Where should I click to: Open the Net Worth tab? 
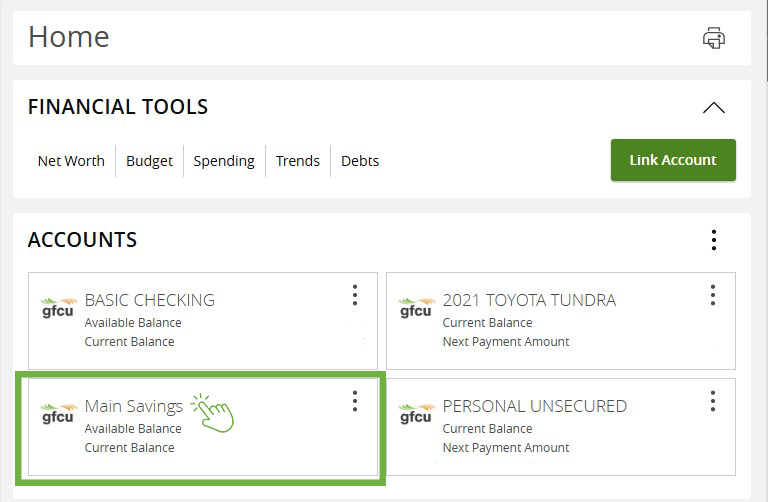71,161
